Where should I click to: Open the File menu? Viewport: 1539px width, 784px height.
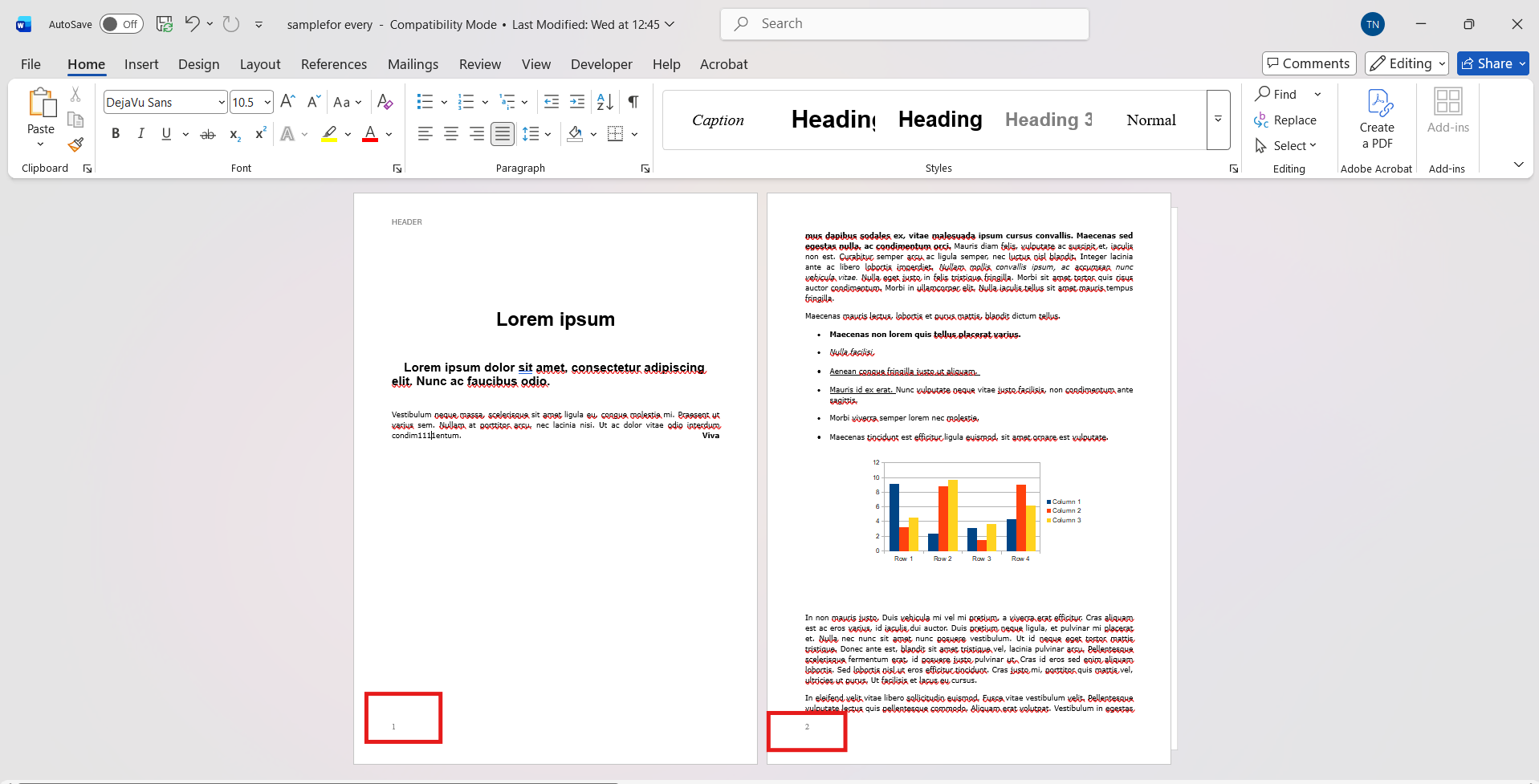tap(31, 64)
